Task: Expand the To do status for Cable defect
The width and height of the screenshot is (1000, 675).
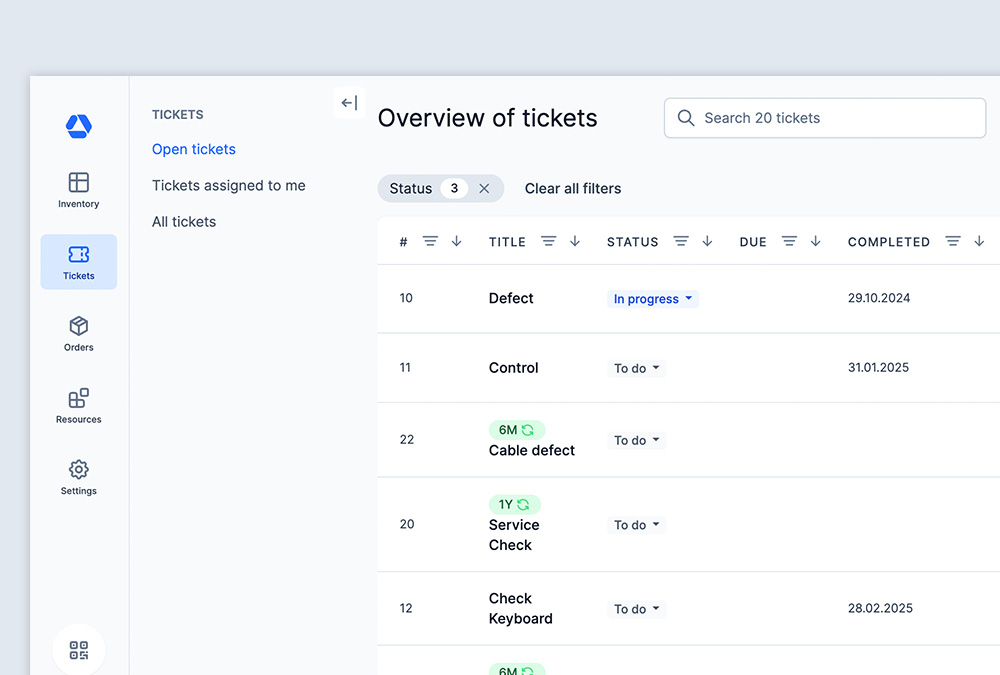Action: pos(635,440)
